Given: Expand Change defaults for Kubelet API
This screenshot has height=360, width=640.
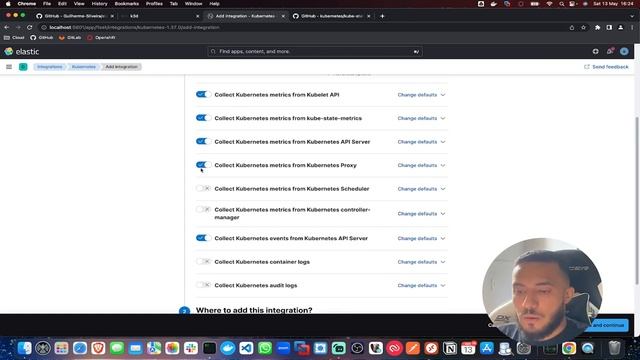Looking at the screenshot, I should (421, 95).
